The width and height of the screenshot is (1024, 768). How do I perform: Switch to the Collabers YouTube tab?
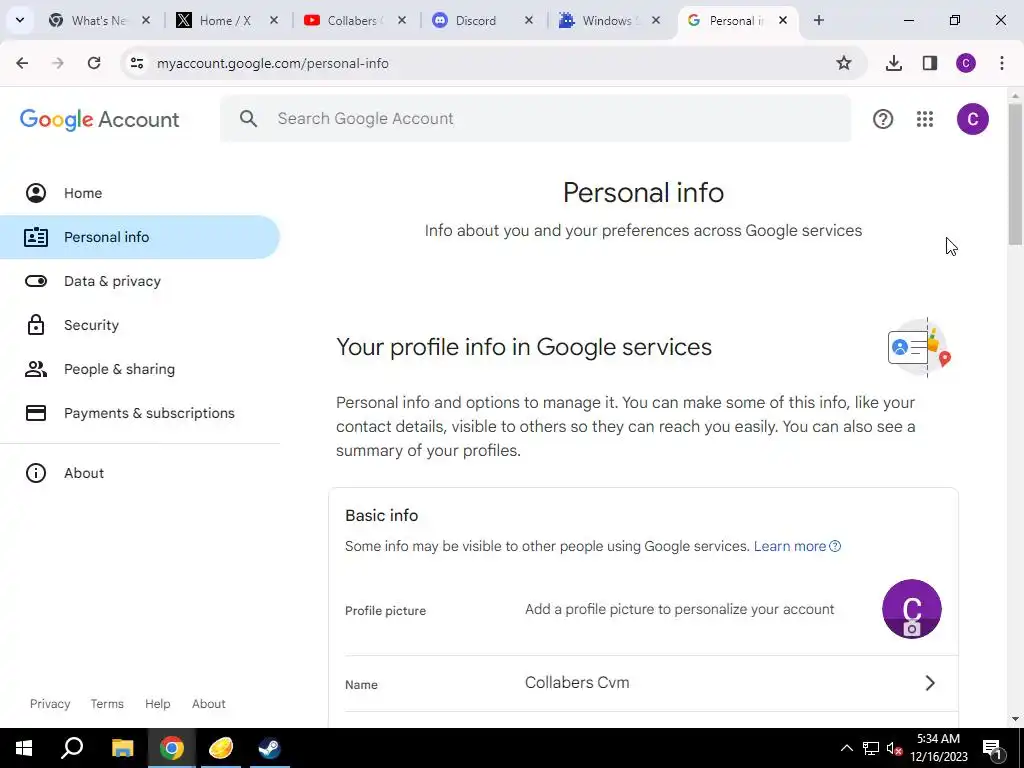[355, 20]
